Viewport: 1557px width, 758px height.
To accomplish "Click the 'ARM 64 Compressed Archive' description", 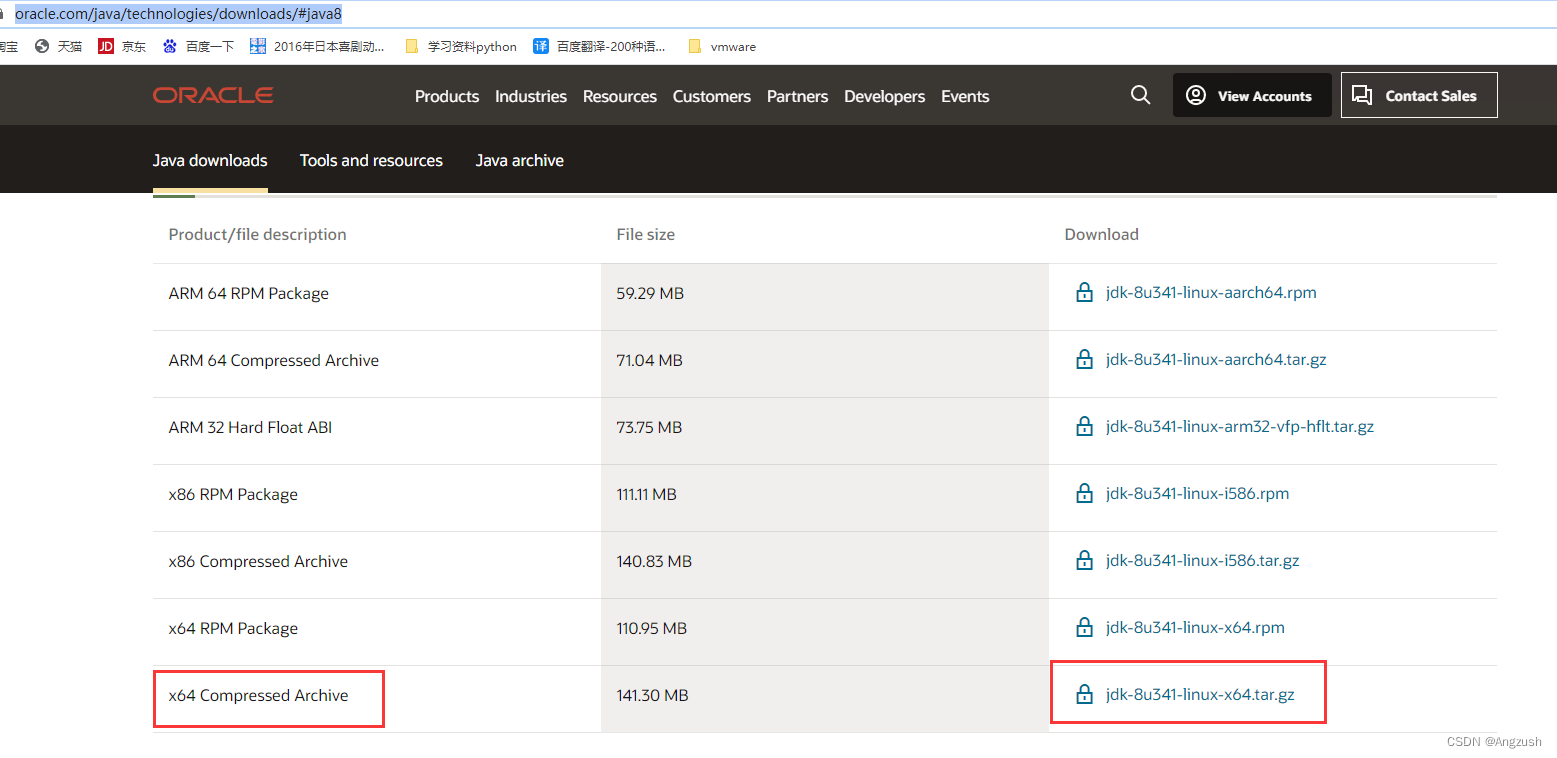I will (274, 361).
